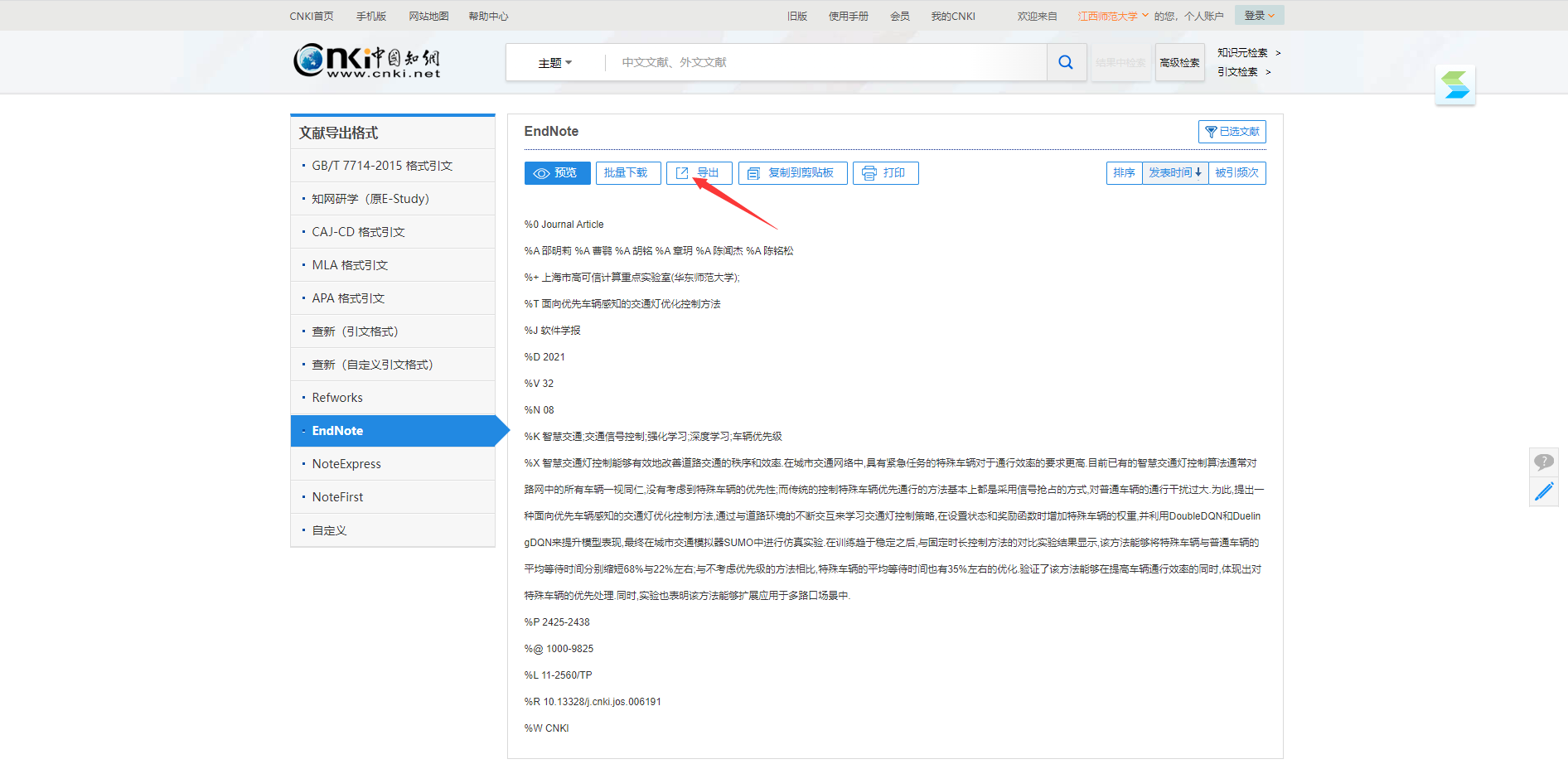Open 网站地图 sitemap link
This screenshot has height=769, width=1568.
pyautogui.click(x=428, y=16)
